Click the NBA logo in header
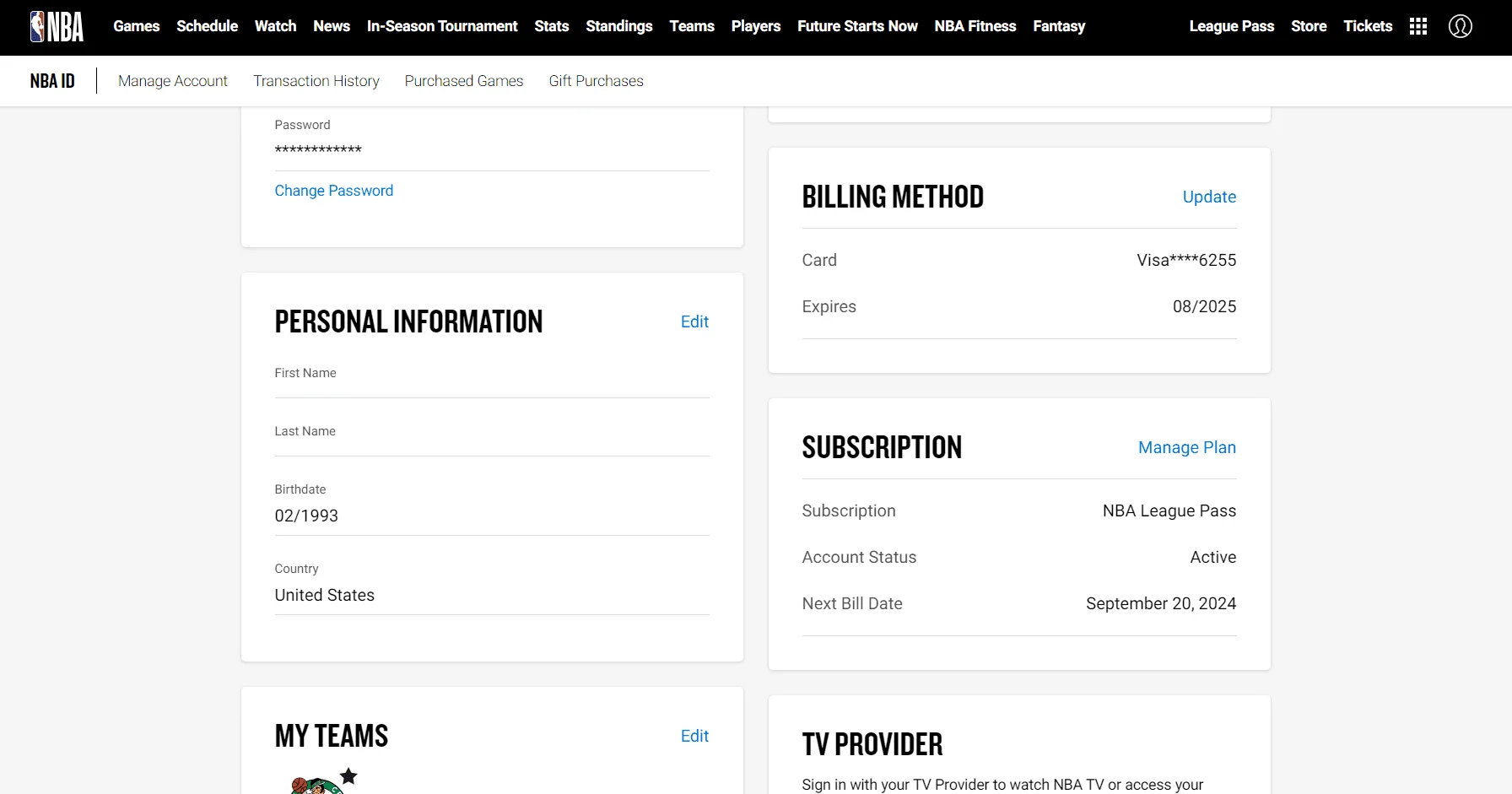The height and width of the screenshot is (794, 1512). [x=57, y=26]
